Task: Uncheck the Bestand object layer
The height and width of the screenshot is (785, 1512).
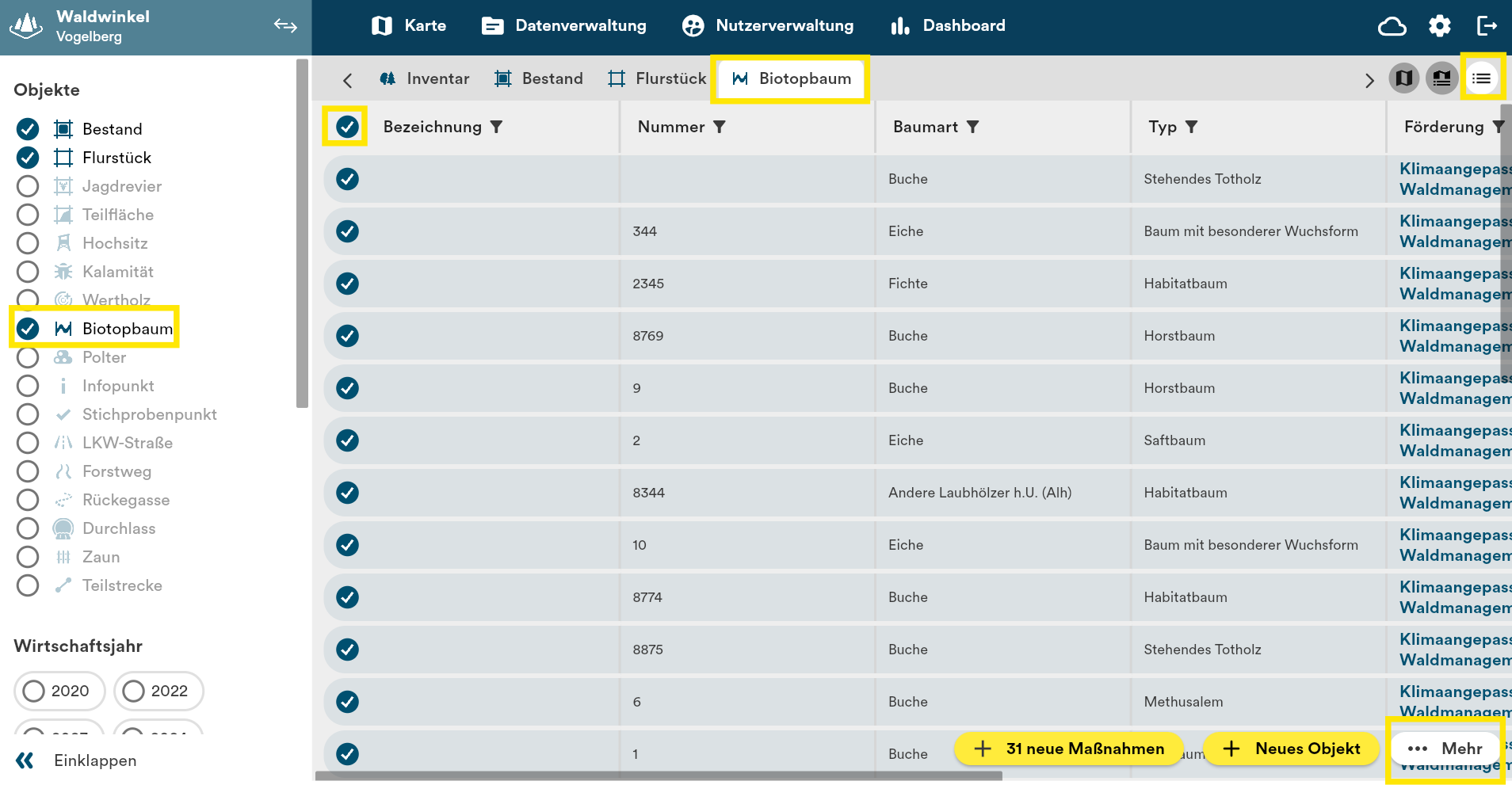Action: [28, 129]
